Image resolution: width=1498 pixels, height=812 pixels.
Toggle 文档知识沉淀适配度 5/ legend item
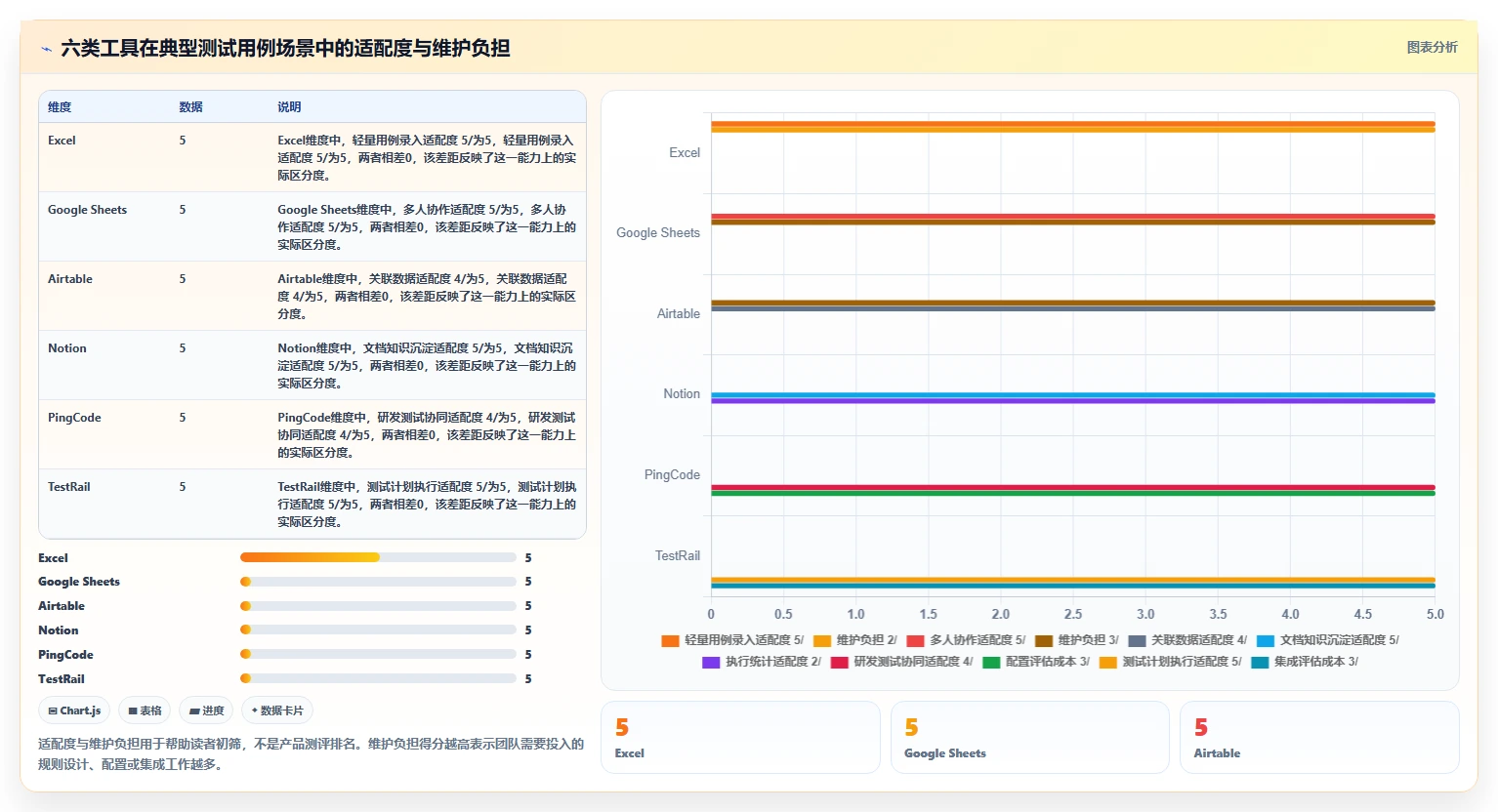pos(1328,640)
